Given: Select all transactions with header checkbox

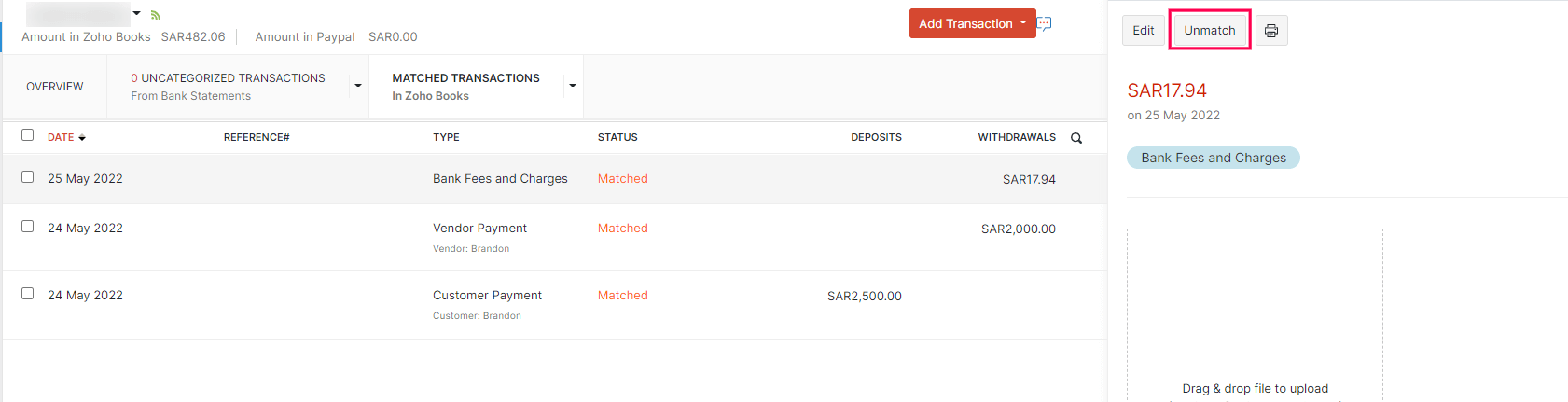Looking at the screenshot, I should point(28,135).
